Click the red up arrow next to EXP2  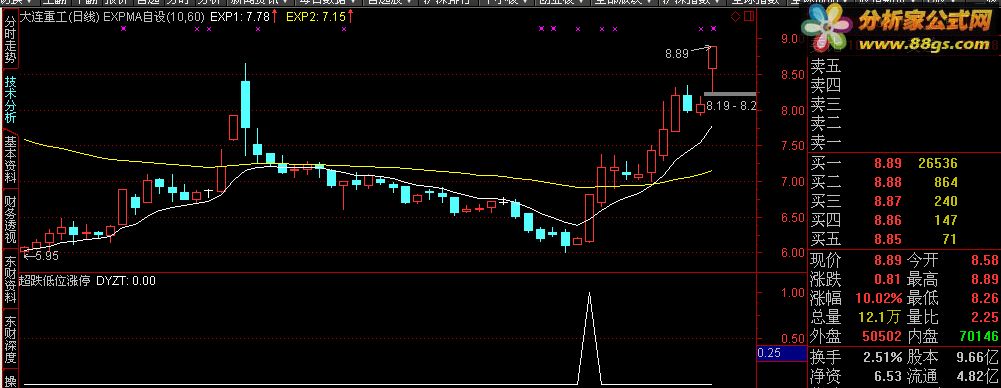pos(350,16)
